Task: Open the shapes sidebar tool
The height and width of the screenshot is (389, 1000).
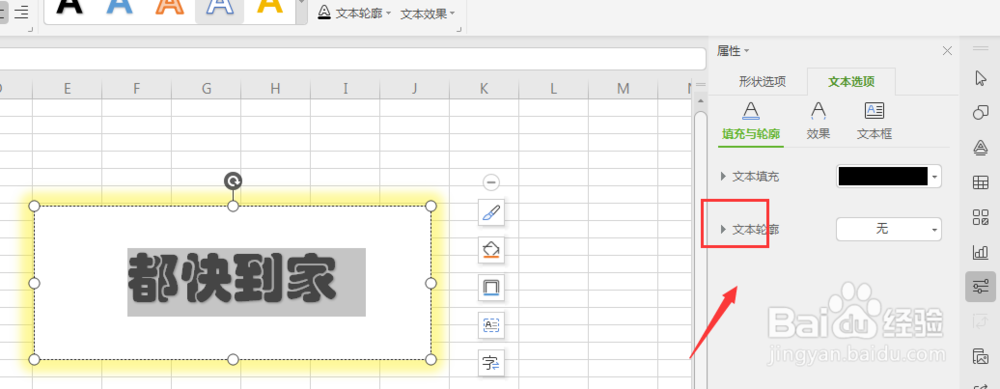Action: (x=981, y=113)
